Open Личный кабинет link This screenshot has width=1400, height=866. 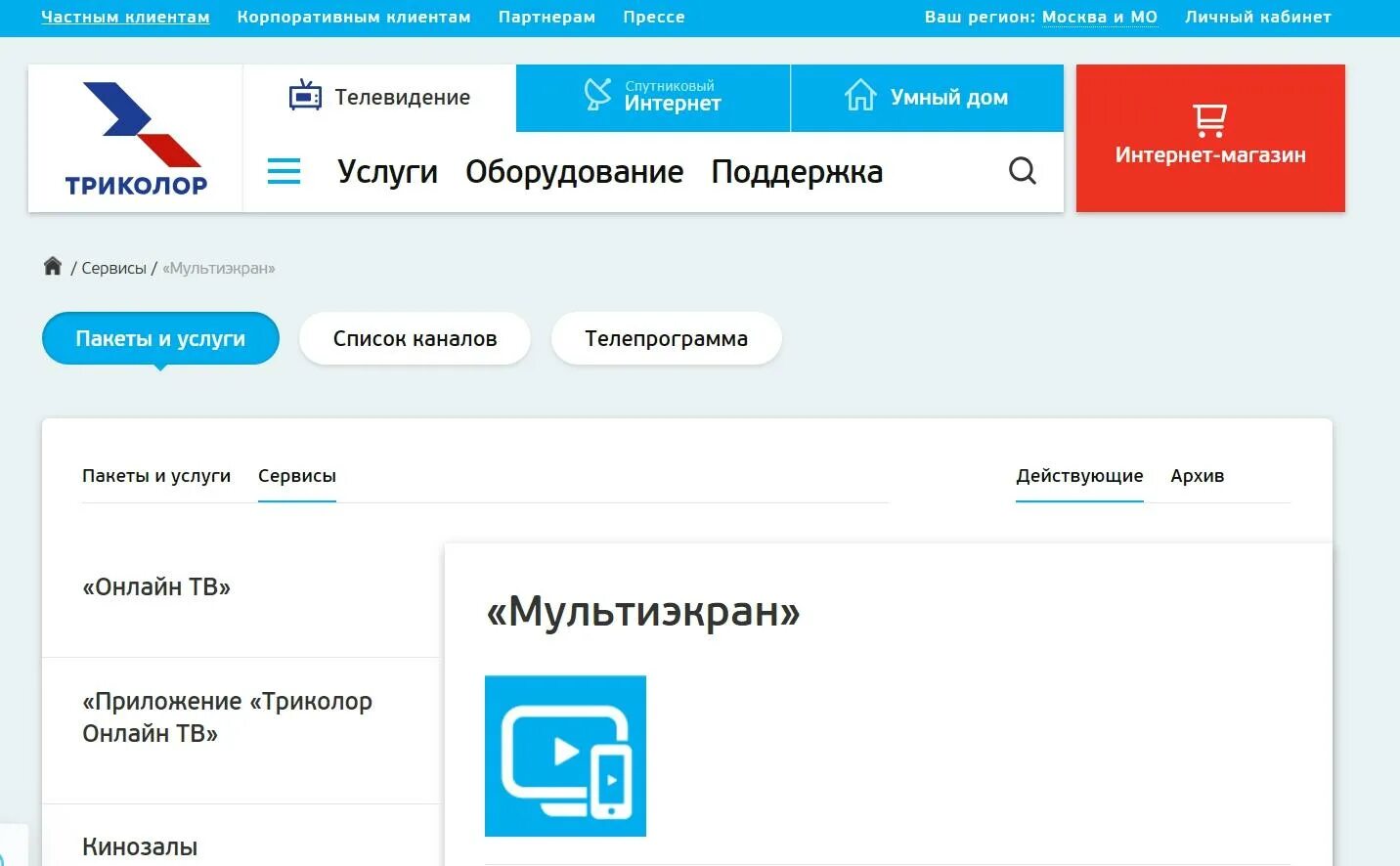(1258, 17)
